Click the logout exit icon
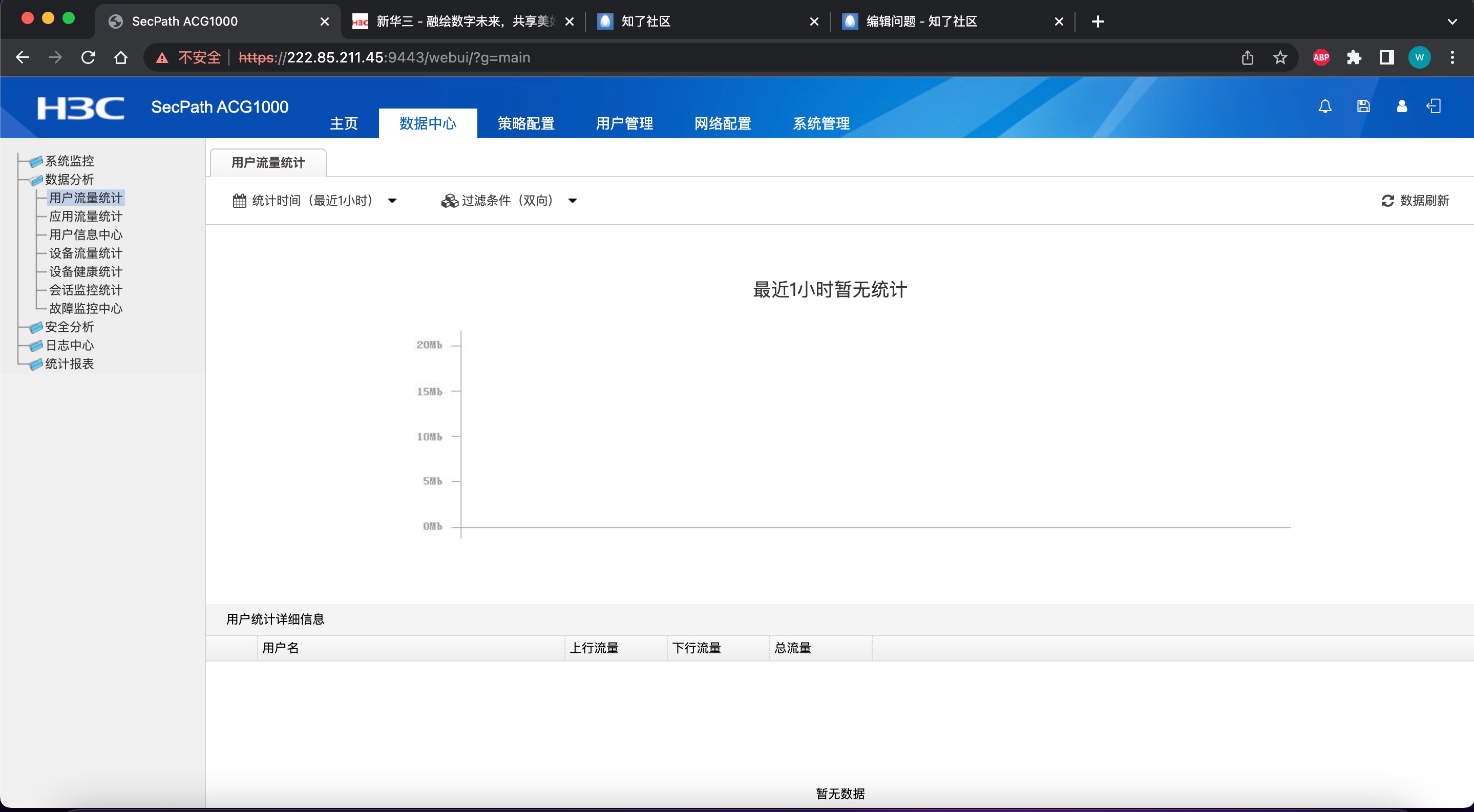Viewport: 1474px width, 812px height. pos(1434,106)
